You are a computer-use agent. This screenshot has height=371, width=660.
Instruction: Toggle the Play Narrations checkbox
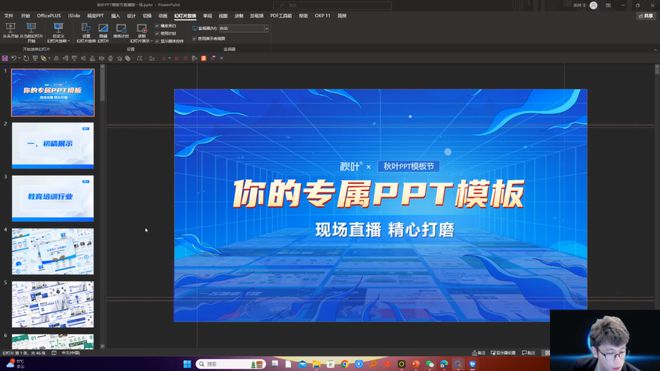tap(157, 26)
